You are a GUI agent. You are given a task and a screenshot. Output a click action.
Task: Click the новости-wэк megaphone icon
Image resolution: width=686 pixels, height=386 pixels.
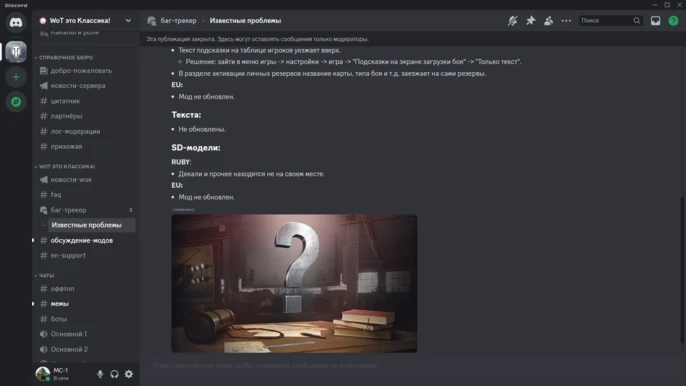point(44,179)
